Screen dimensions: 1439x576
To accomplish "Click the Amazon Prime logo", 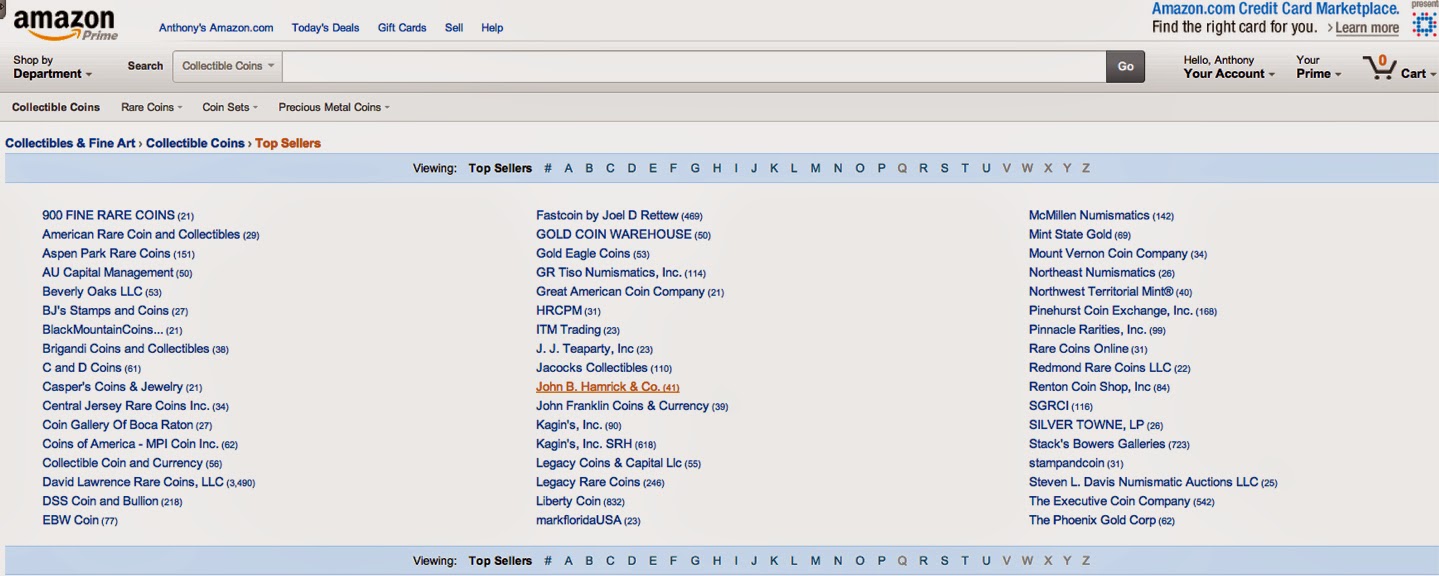I will 65,25.
